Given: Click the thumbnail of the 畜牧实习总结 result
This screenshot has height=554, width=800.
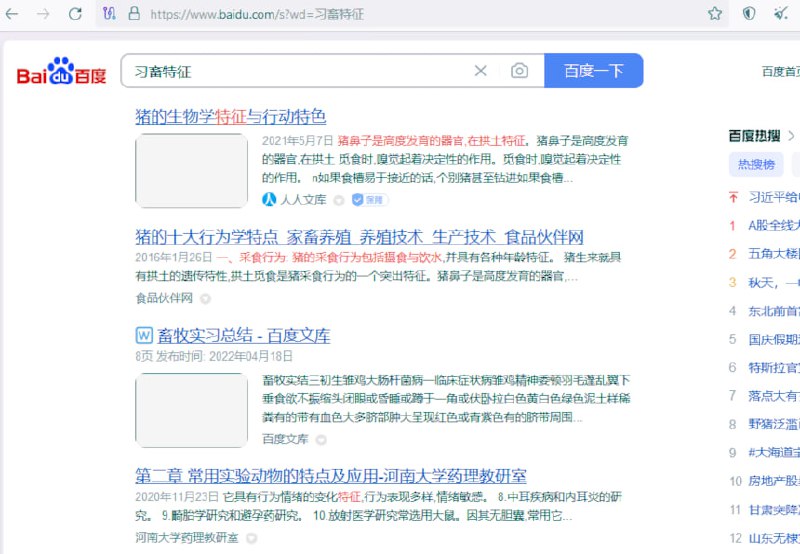Looking at the screenshot, I should pyautogui.click(x=191, y=410).
